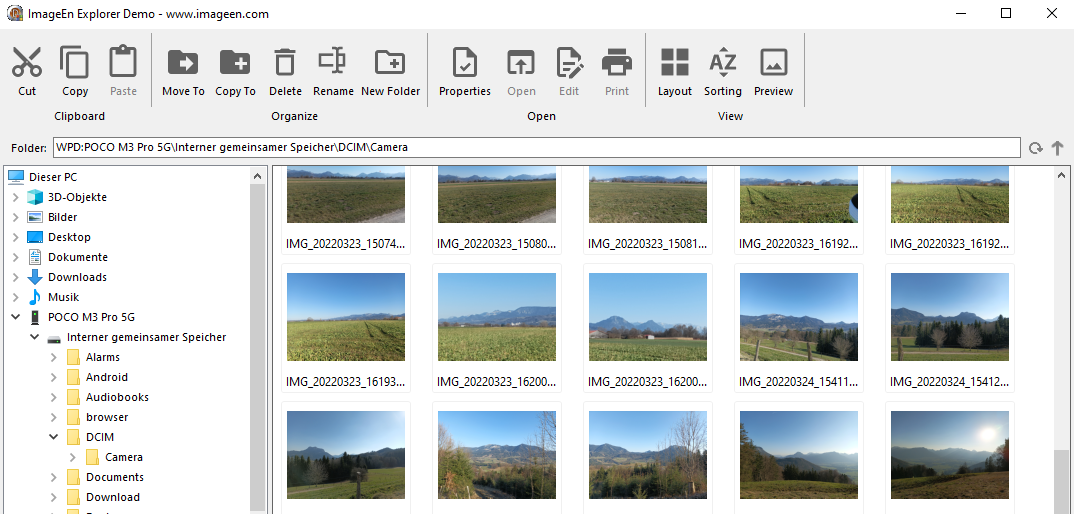
Task: Expand the Downloads tree node
Action: click(x=16, y=278)
